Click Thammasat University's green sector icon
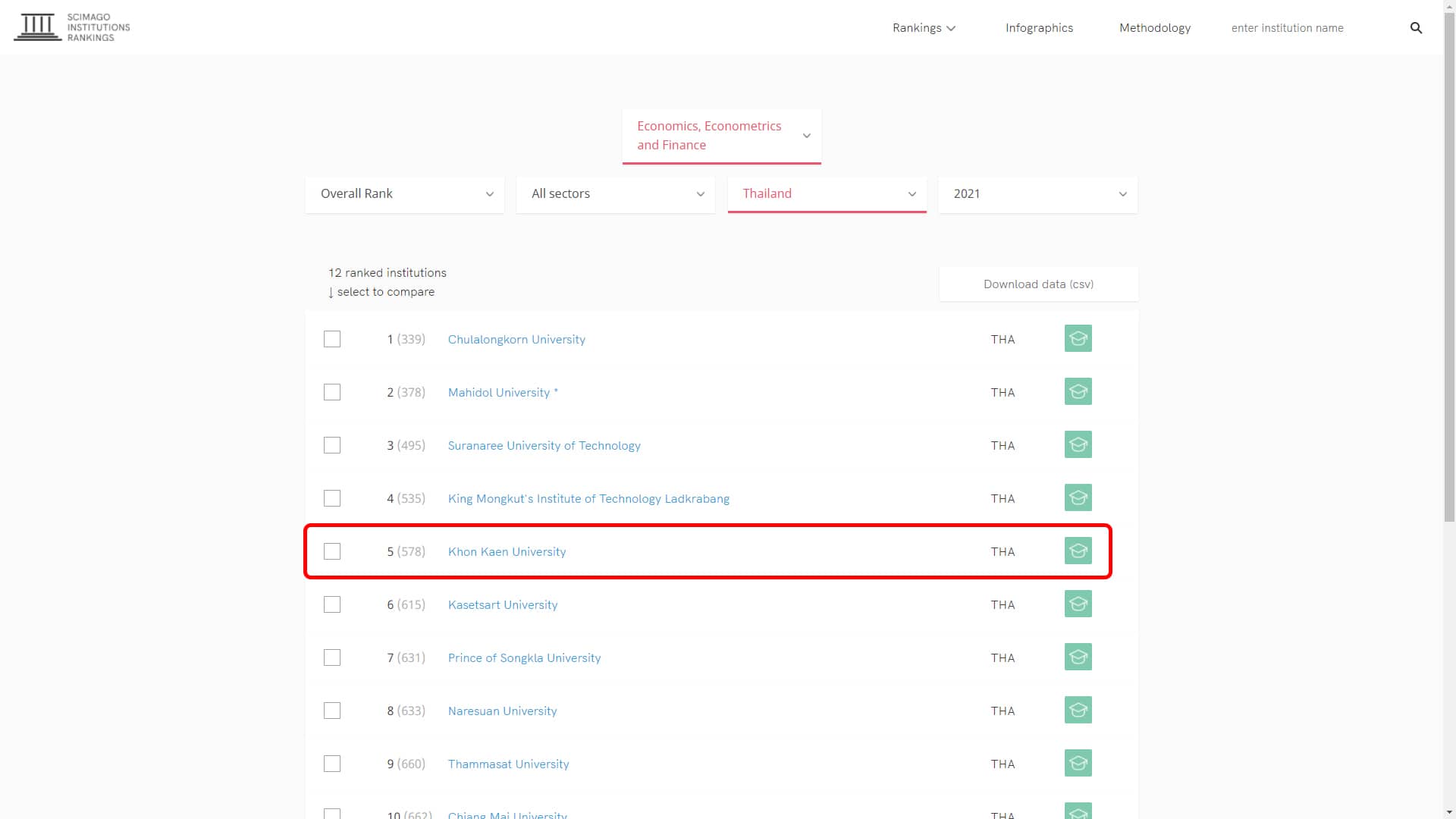Viewport: 1456px width, 819px height. pos(1078,764)
